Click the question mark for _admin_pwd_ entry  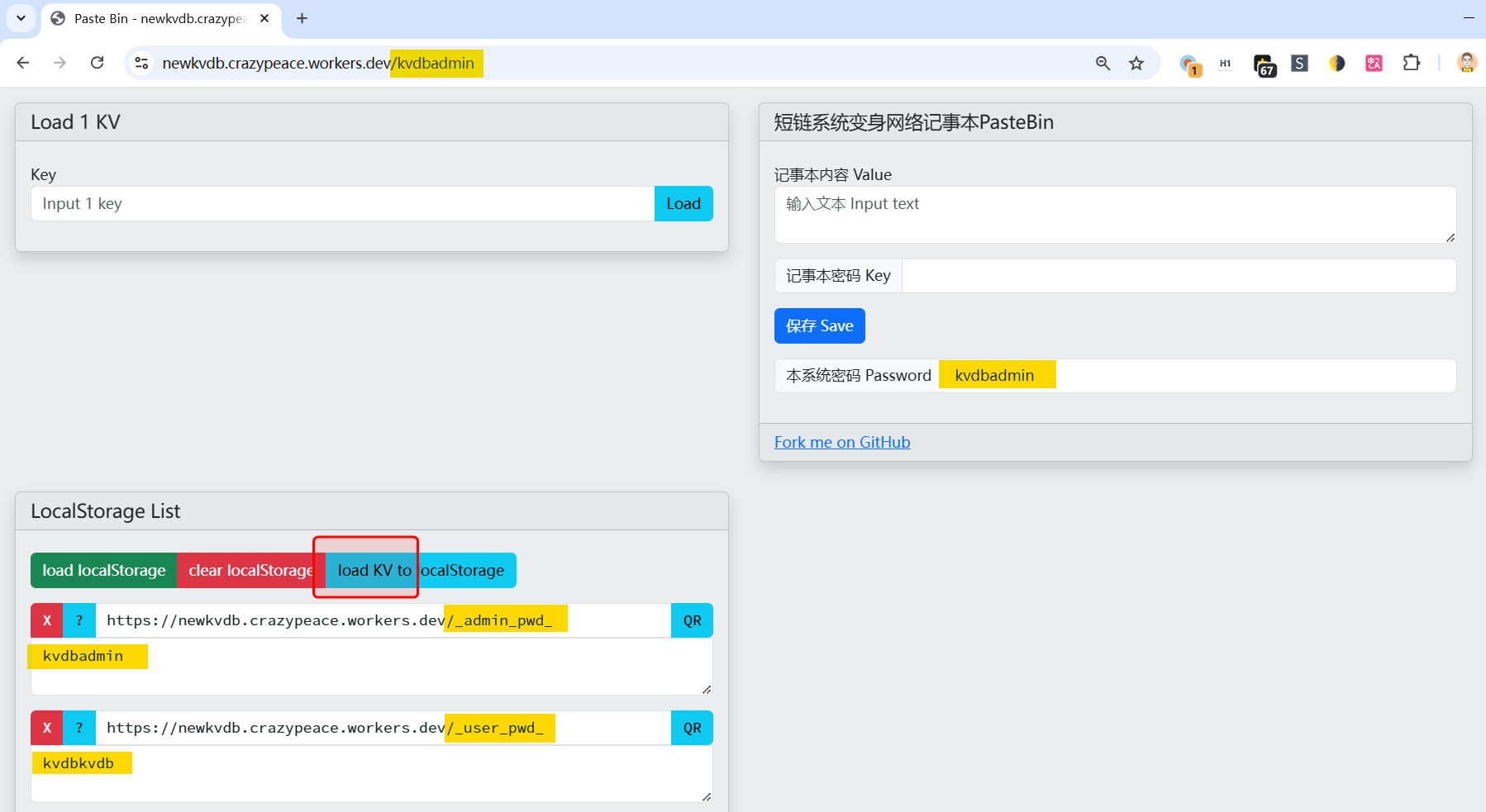tap(79, 620)
